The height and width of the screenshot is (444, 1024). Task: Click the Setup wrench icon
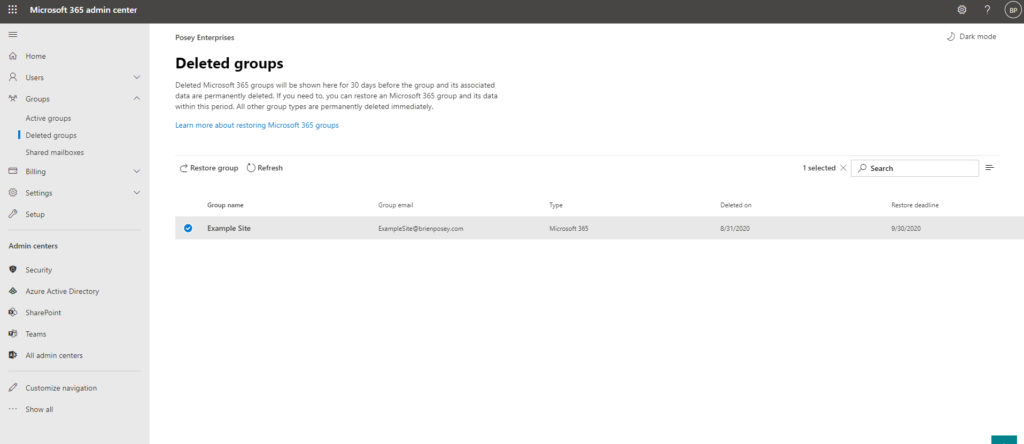point(12,214)
